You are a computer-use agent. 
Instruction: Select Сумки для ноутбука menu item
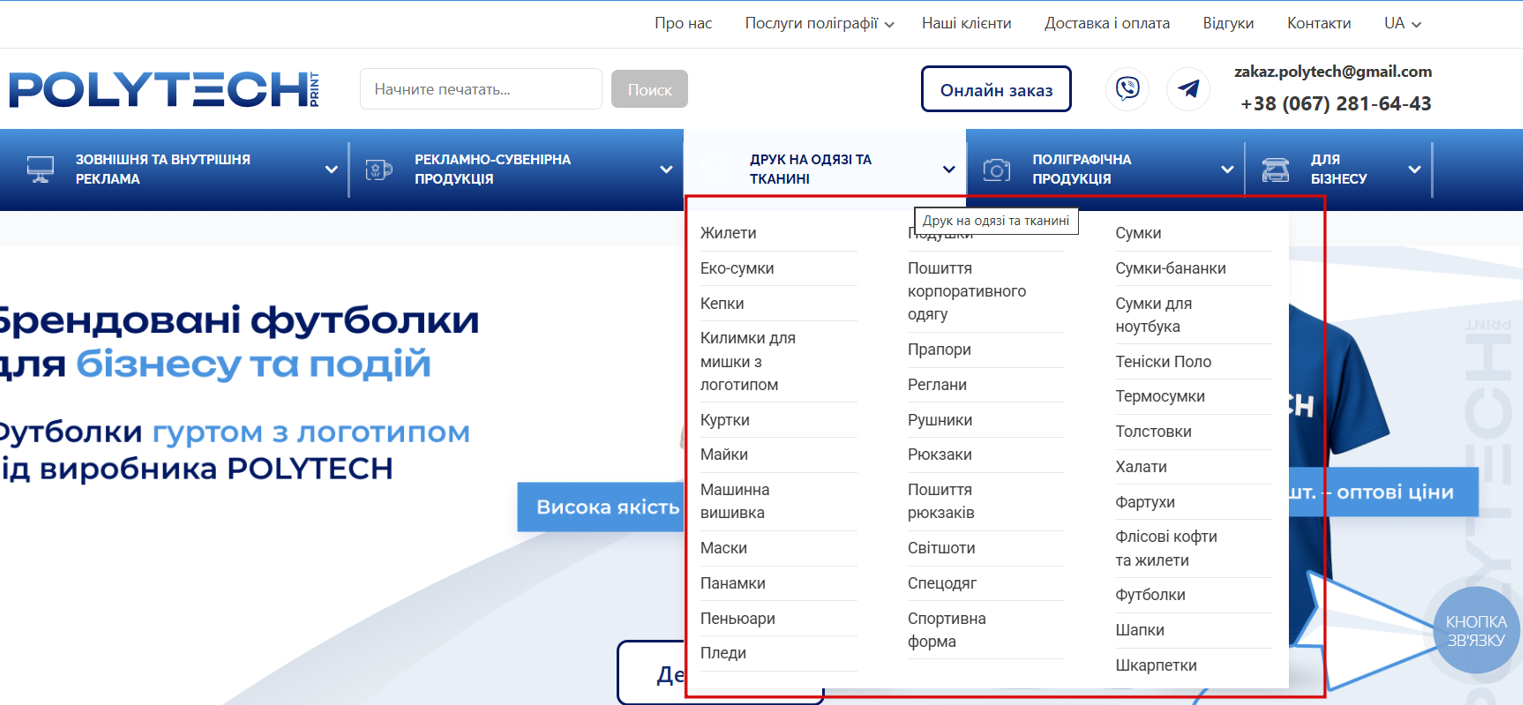tap(1154, 315)
